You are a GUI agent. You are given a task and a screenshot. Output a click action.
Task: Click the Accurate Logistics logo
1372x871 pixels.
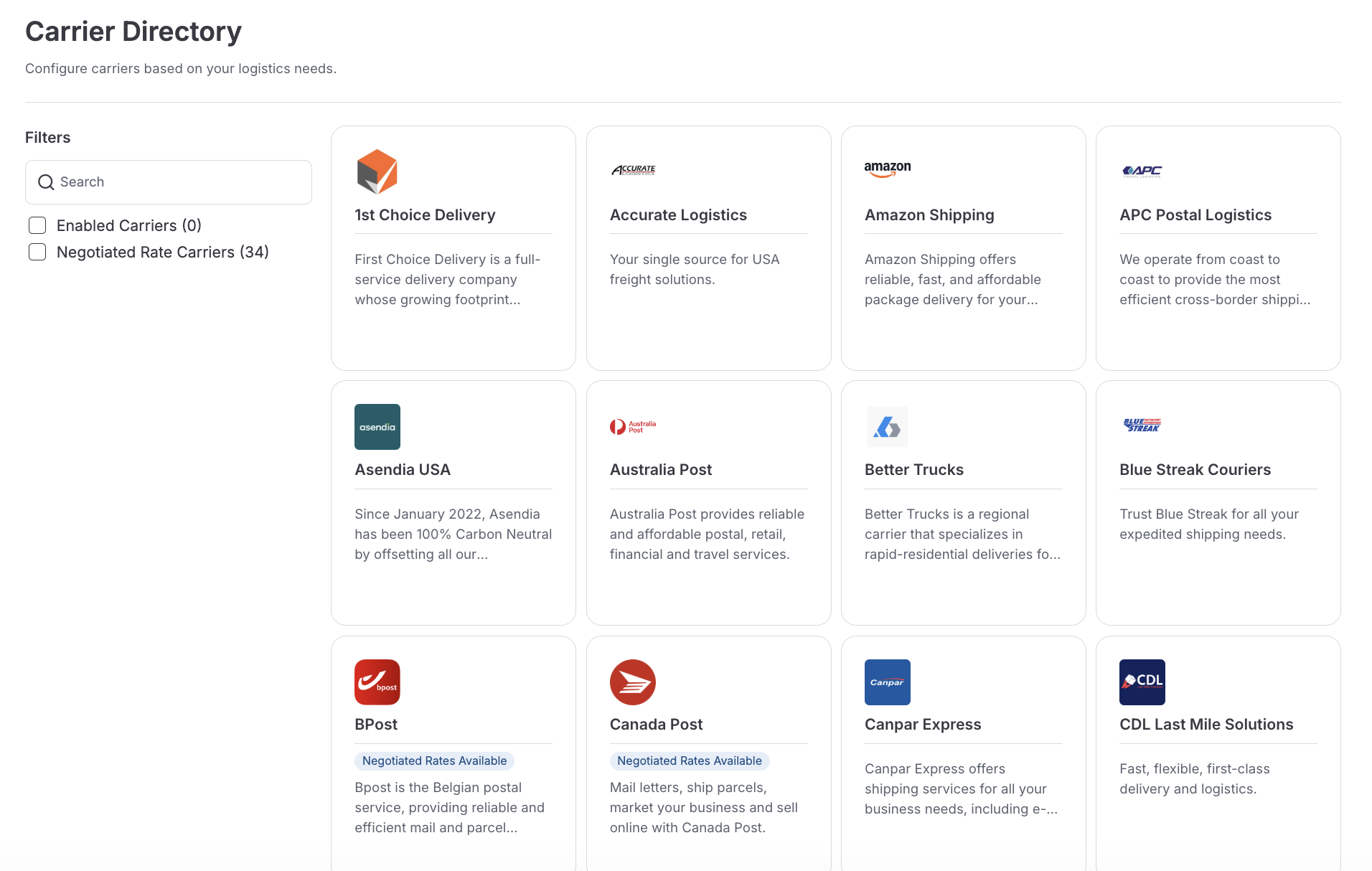pos(633,171)
